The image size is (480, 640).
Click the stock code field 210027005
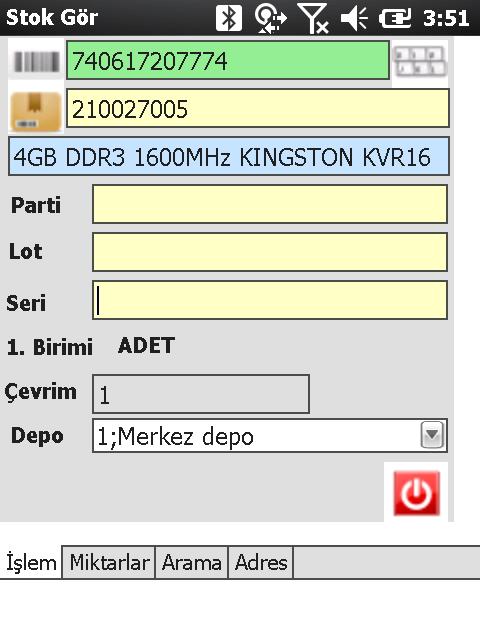point(258,109)
